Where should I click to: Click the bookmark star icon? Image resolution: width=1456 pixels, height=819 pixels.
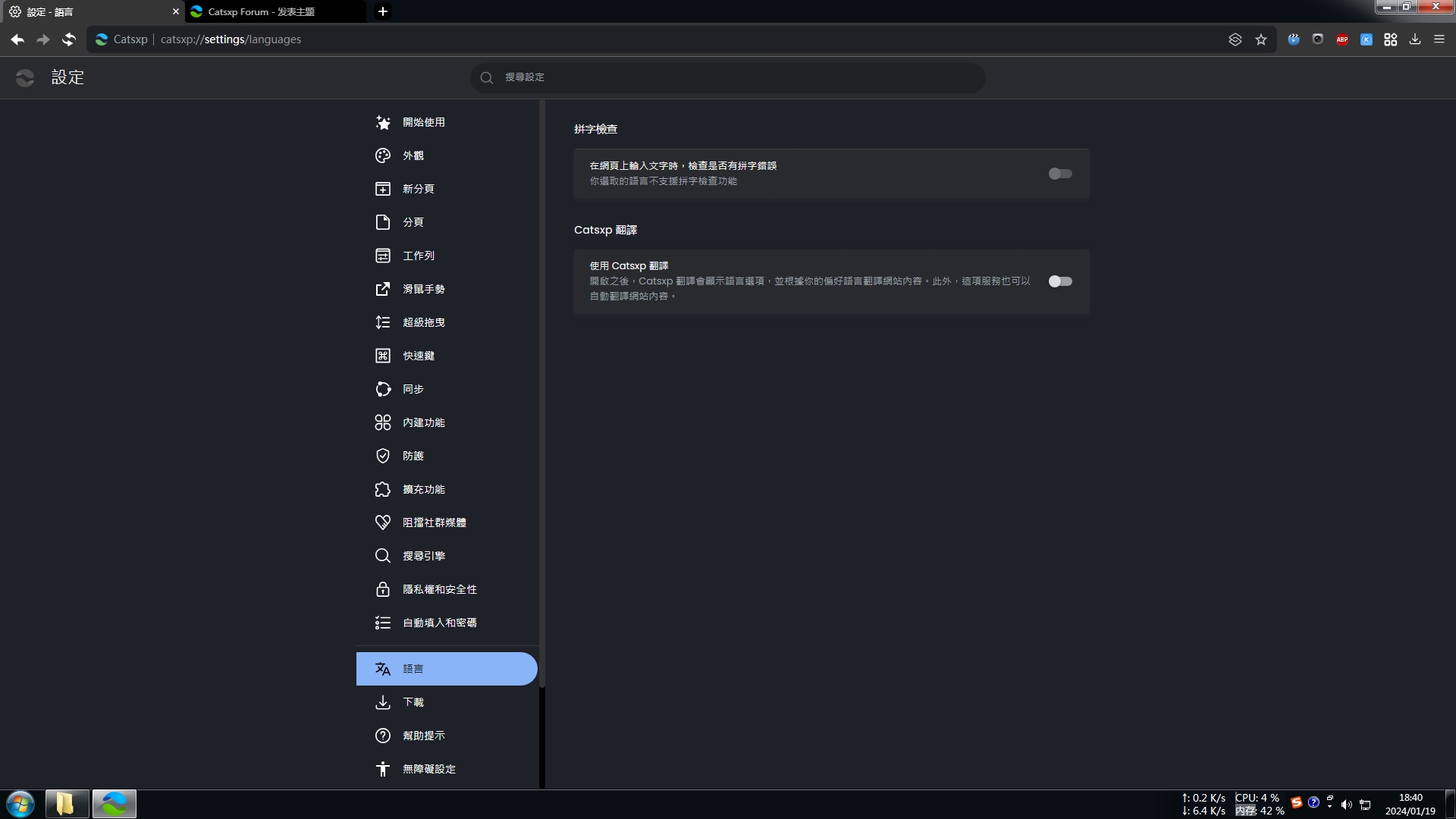pyautogui.click(x=1260, y=39)
